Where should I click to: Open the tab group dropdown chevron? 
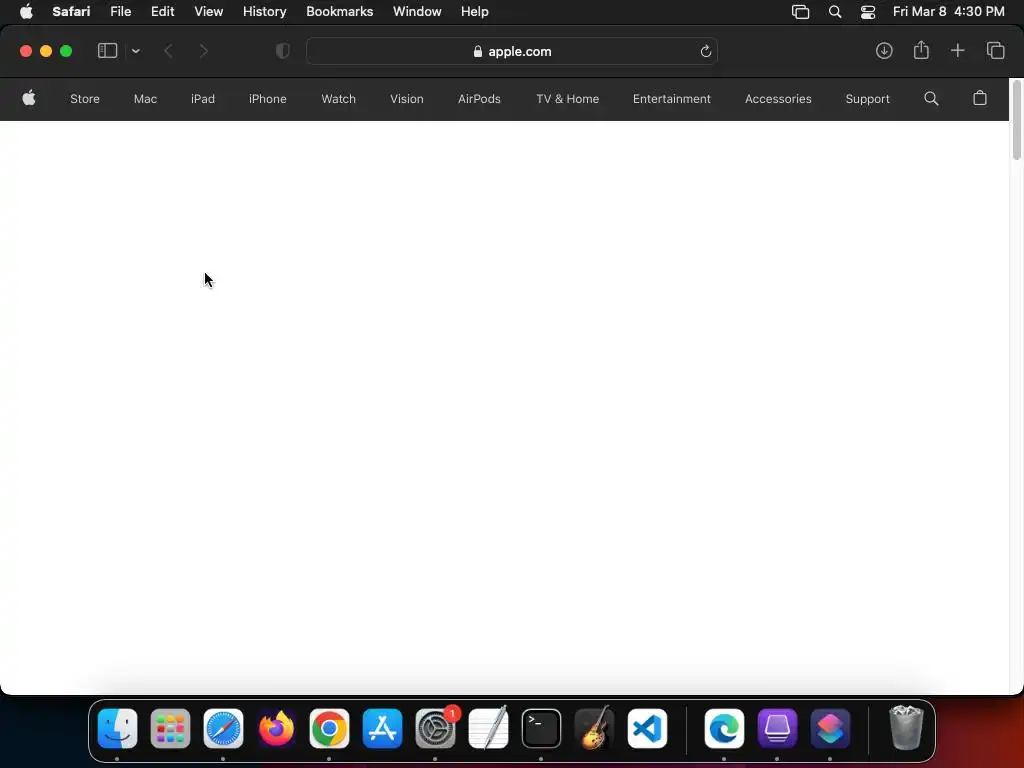(136, 51)
